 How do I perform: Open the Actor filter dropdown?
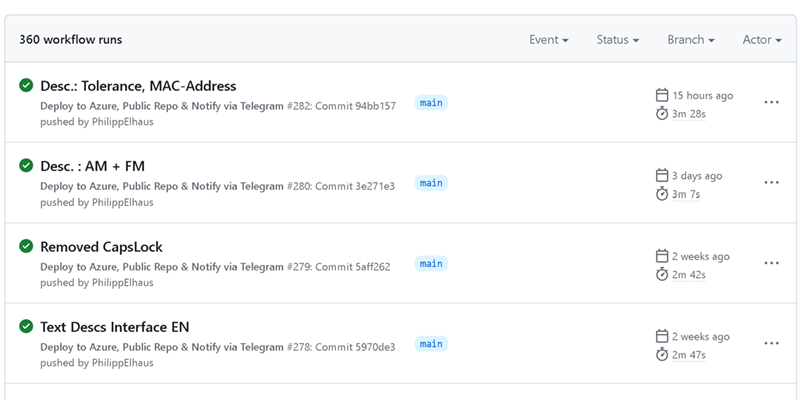pos(763,40)
